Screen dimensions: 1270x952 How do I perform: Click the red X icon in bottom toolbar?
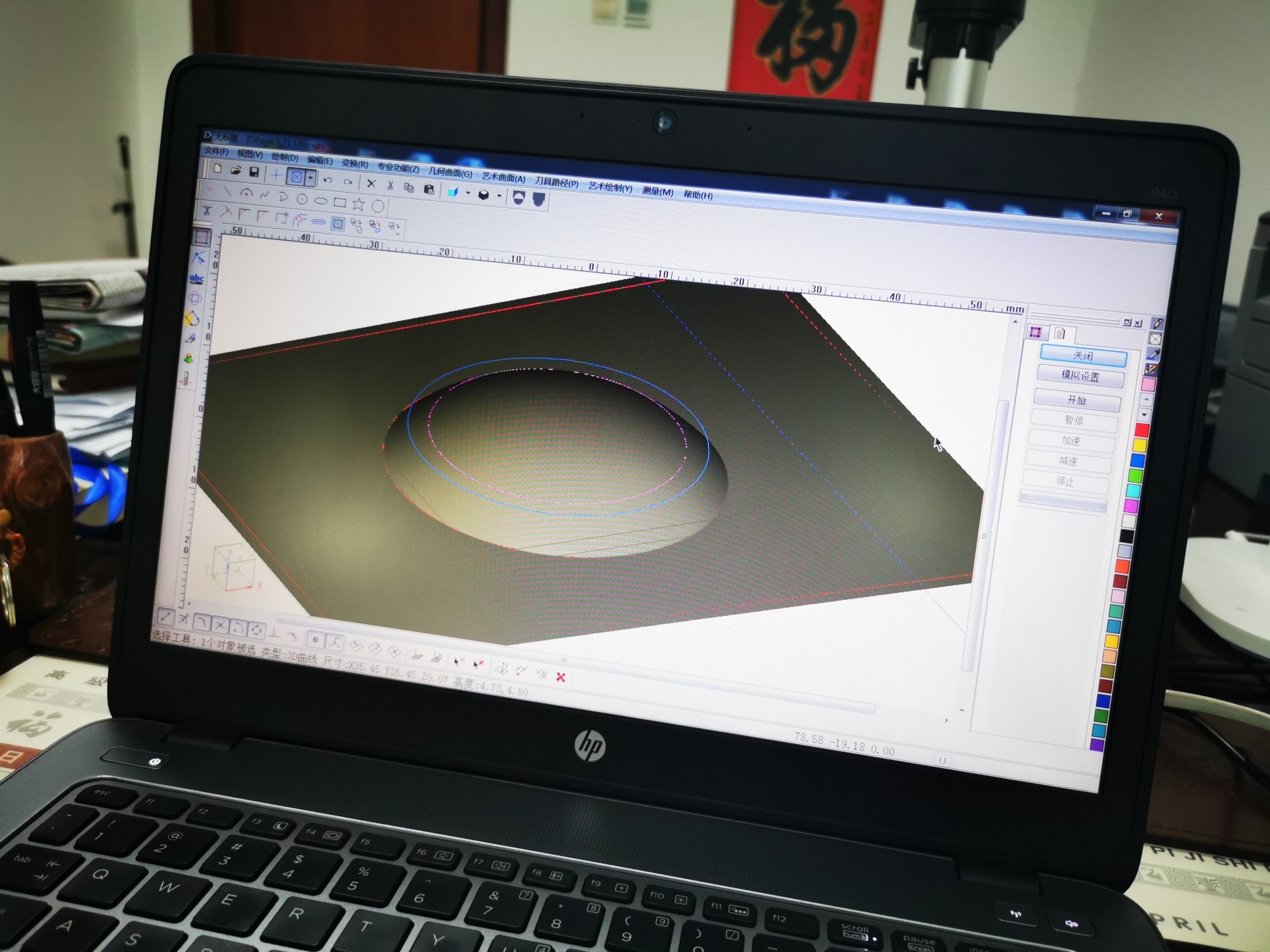click(560, 677)
